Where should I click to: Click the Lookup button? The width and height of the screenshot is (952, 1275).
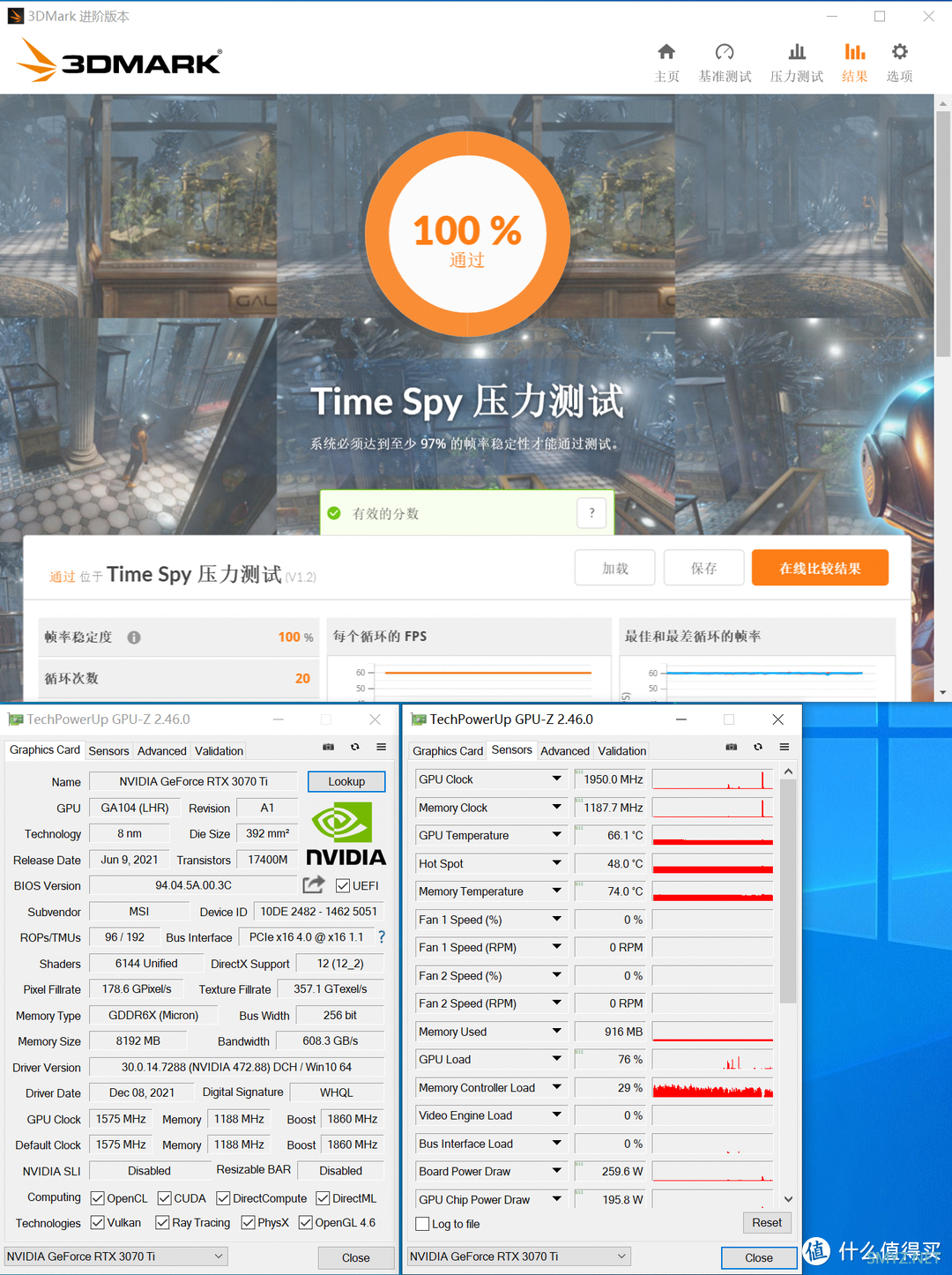click(x=346, y=781)
